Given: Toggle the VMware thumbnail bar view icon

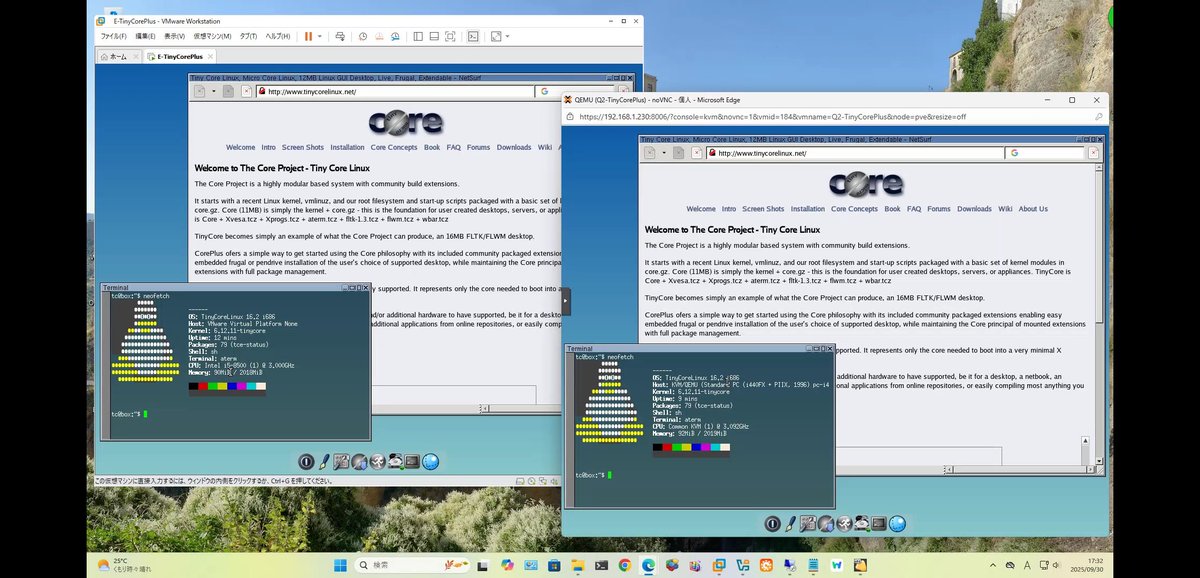Looking at the screenshot, I should 434,36.
